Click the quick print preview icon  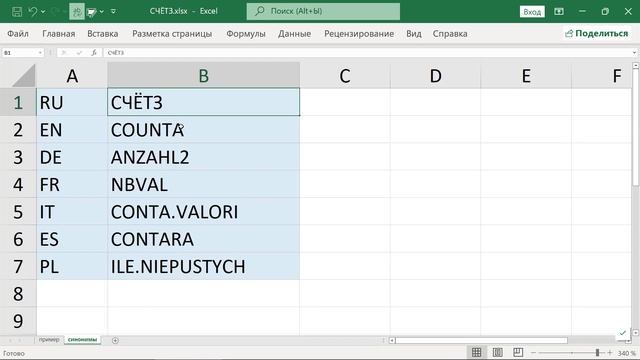(x=91, y=12)
